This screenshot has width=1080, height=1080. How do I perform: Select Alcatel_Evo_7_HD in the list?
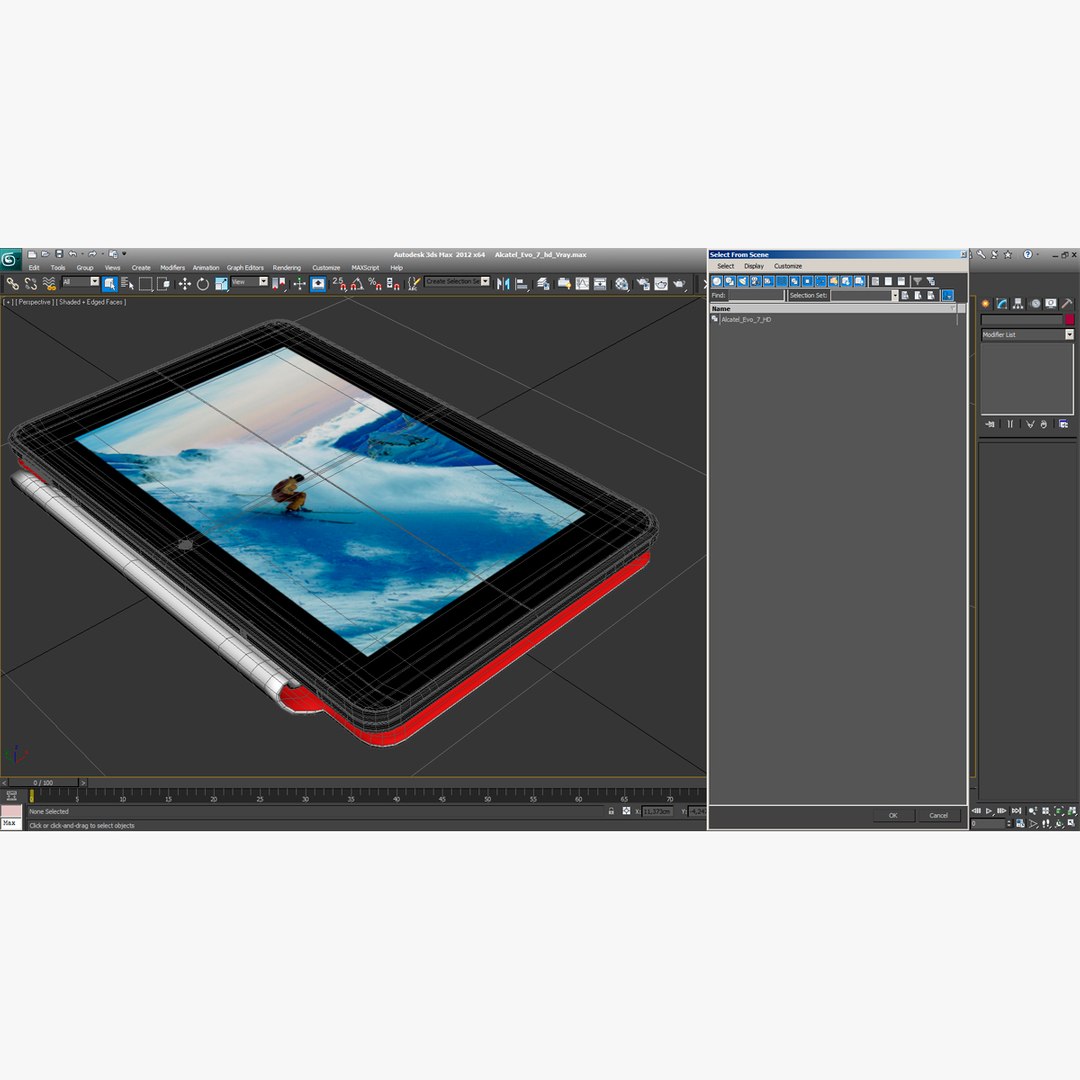point(746,320)
